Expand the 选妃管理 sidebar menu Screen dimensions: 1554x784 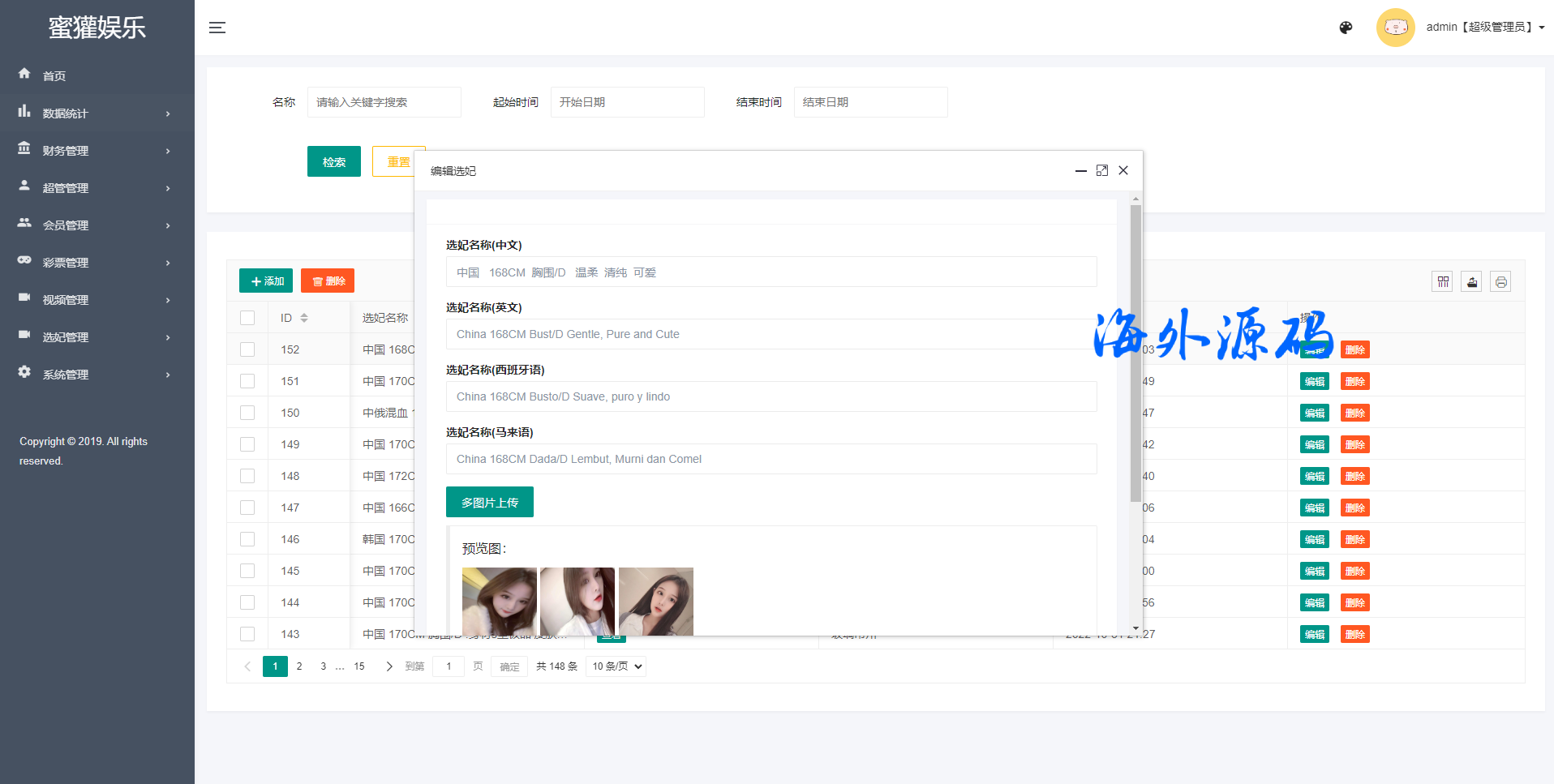96,337
